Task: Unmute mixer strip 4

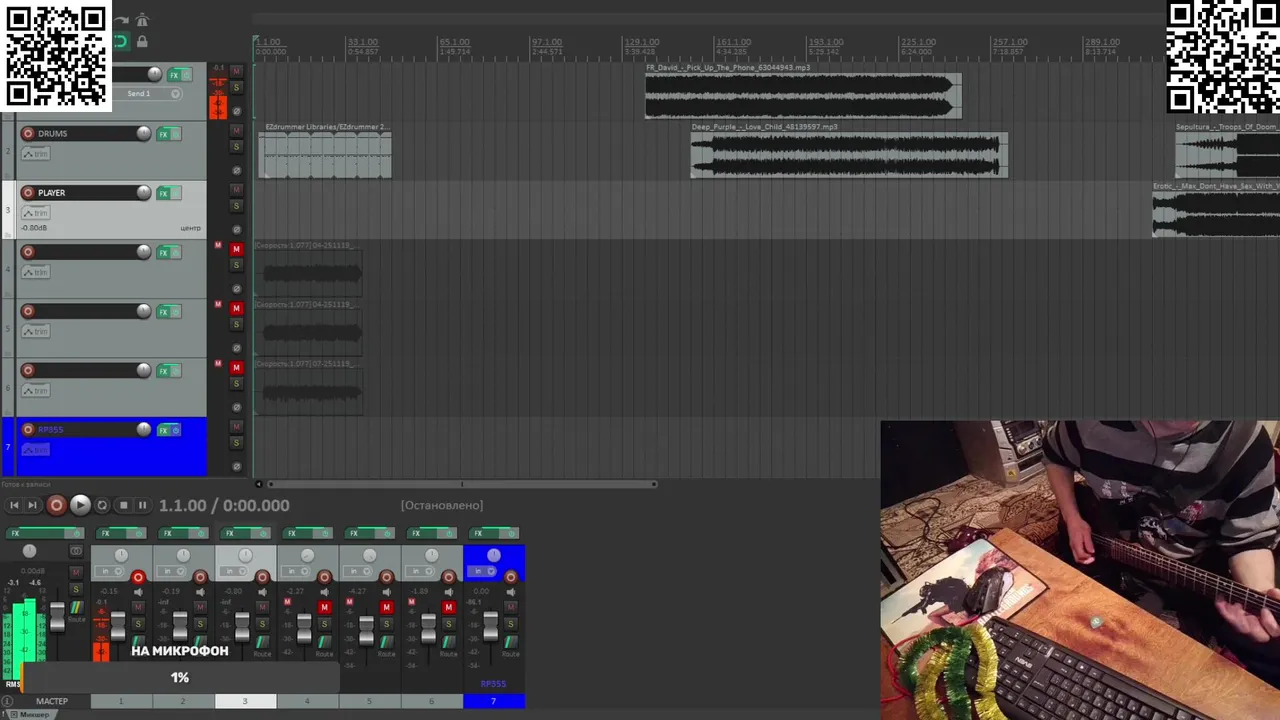Action: click(324, 607)
